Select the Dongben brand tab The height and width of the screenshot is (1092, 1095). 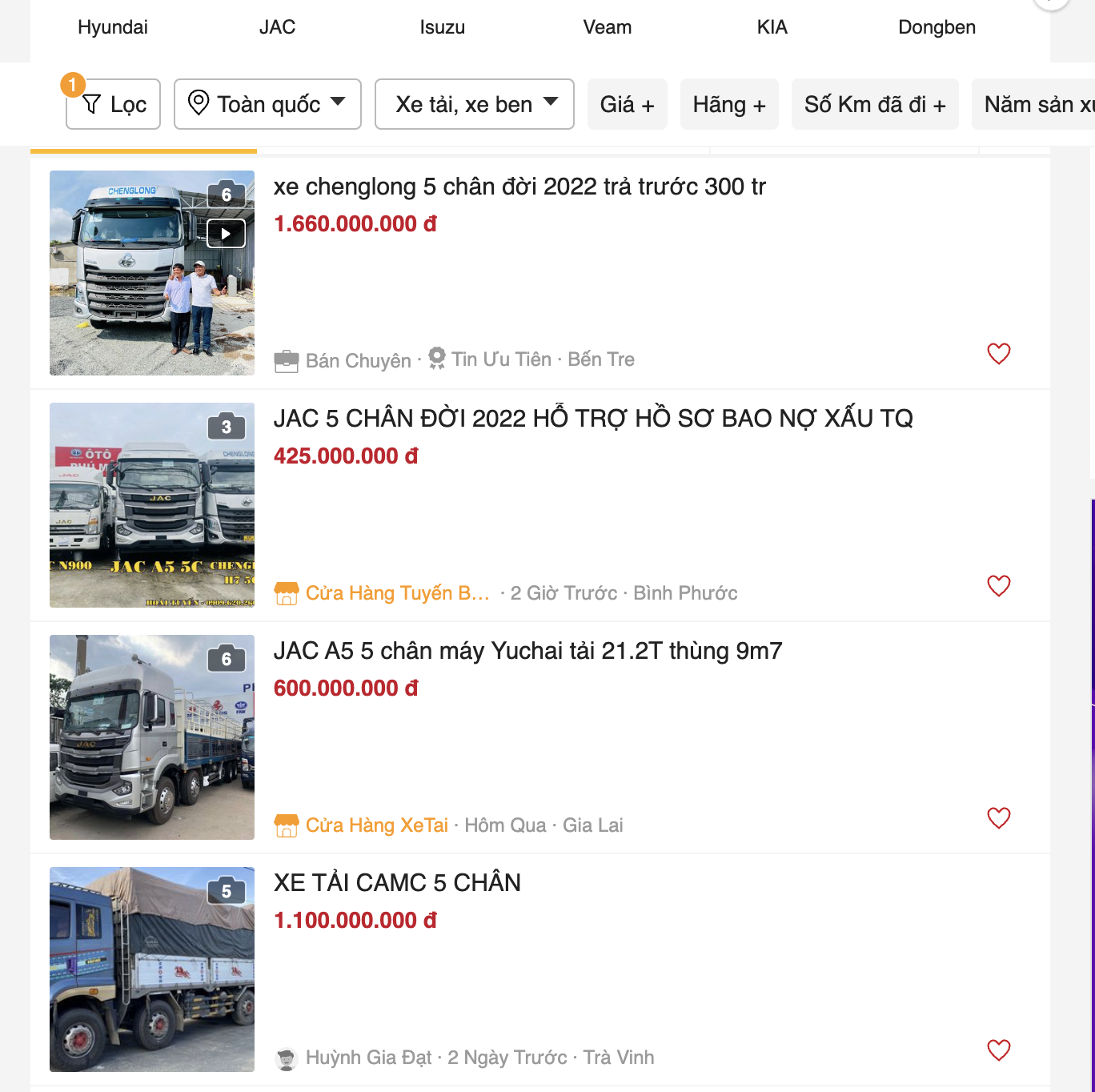pyautogui.click(x=937, y=27)
